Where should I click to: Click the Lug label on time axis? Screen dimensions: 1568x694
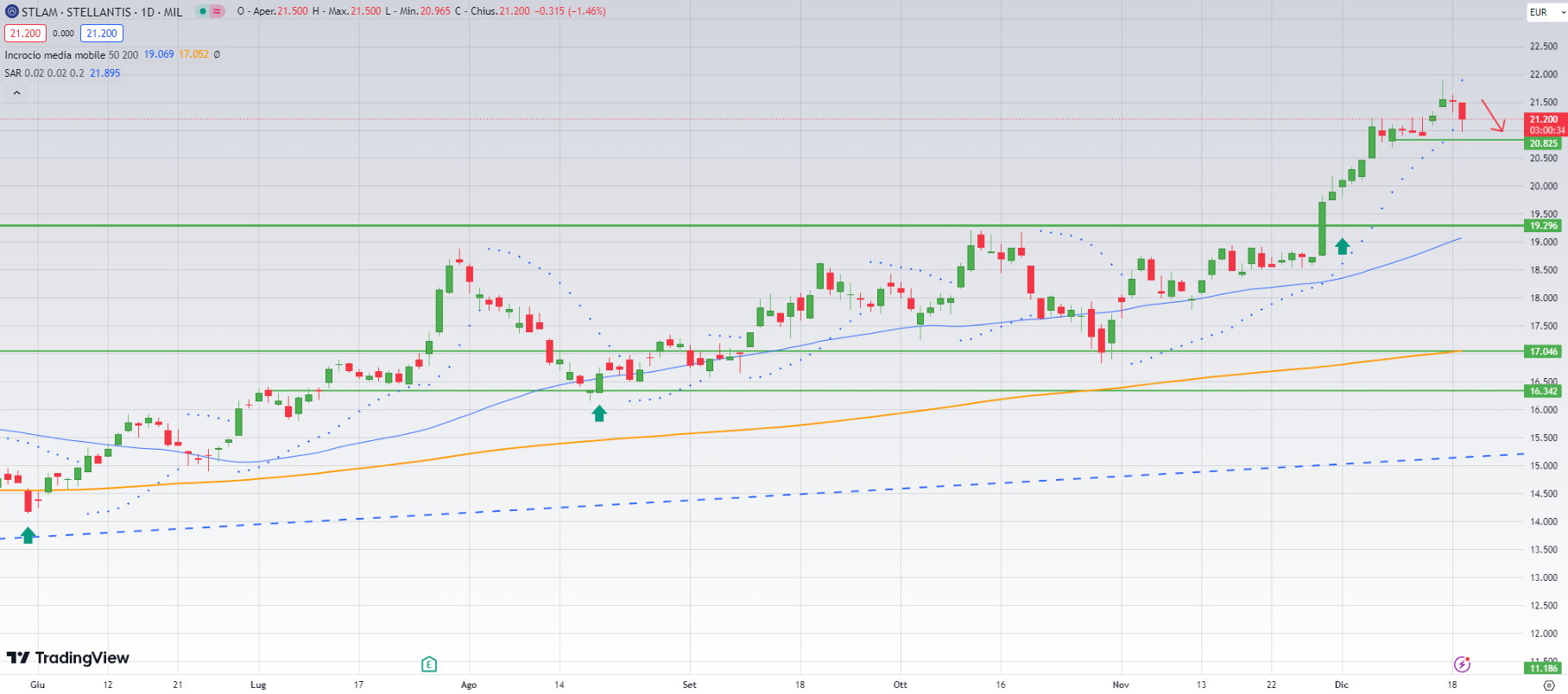click(x=258, y=685)
